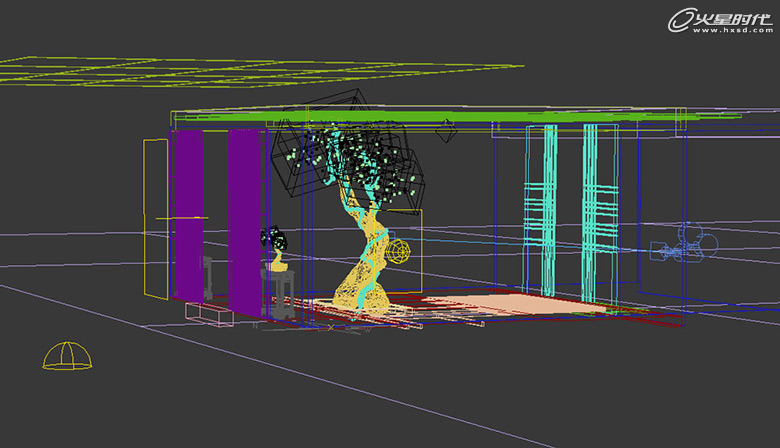Select the small bonsai plant on stool
This screenshot has height=448, width=780.
click(x=275, y=249)
